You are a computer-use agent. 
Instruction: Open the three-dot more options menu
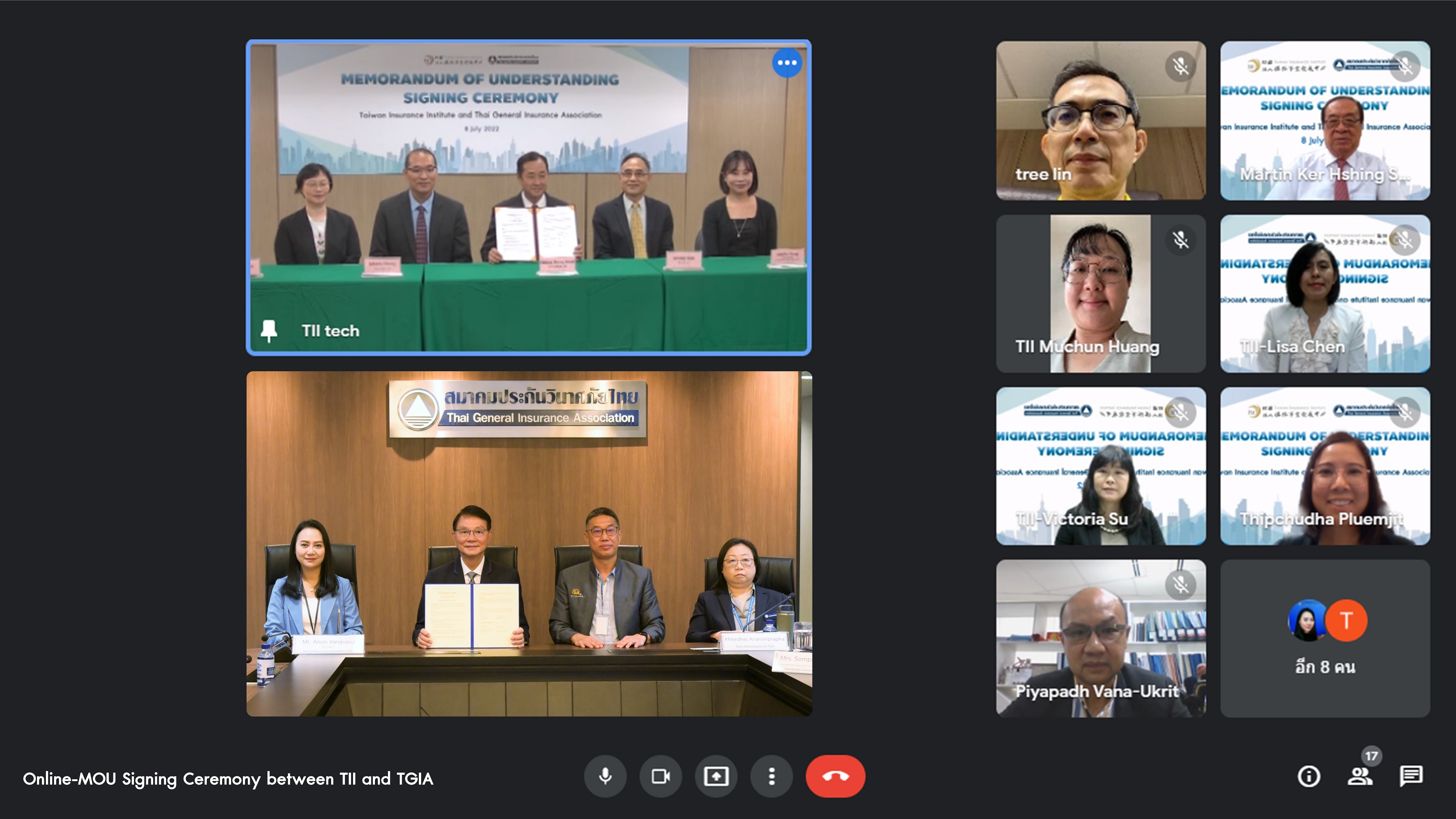[771, 776]
